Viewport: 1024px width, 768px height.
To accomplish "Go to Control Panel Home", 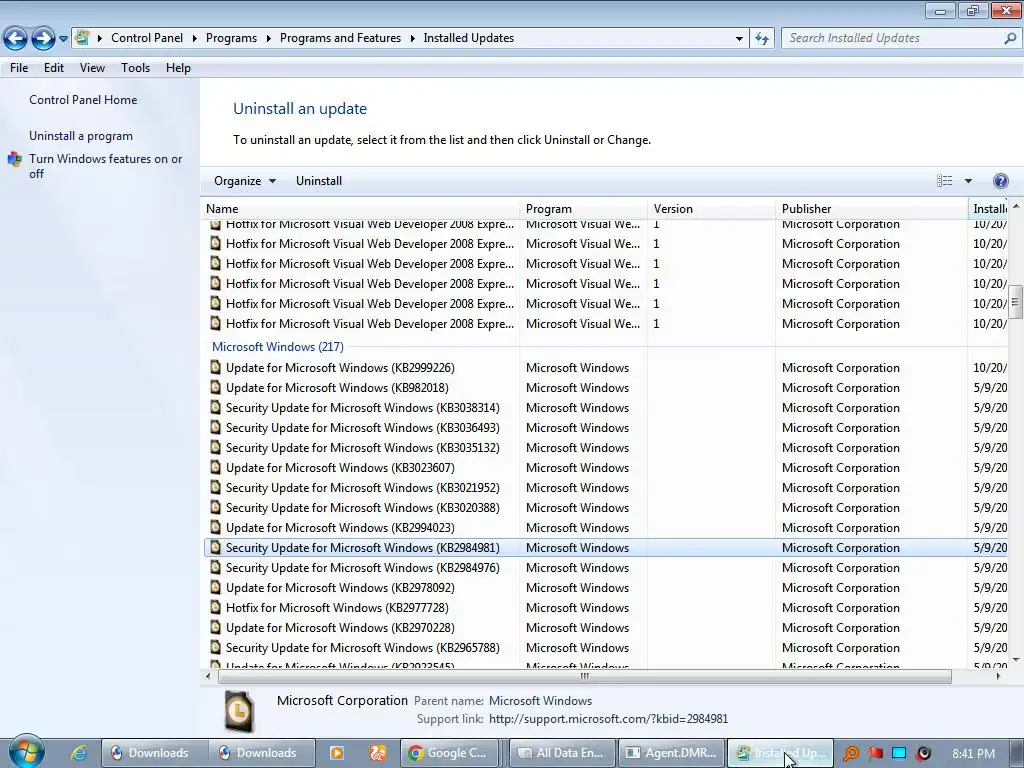I will click(83, 100).
